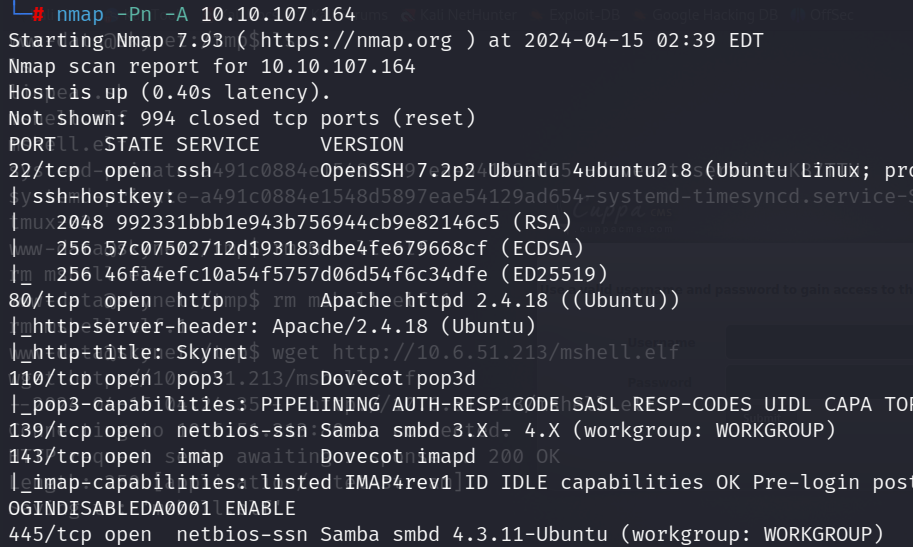The width and height of the screenshot is (913, 547).
Task: Open the https://nmap.org link
Action: click(x=356, y=40)
